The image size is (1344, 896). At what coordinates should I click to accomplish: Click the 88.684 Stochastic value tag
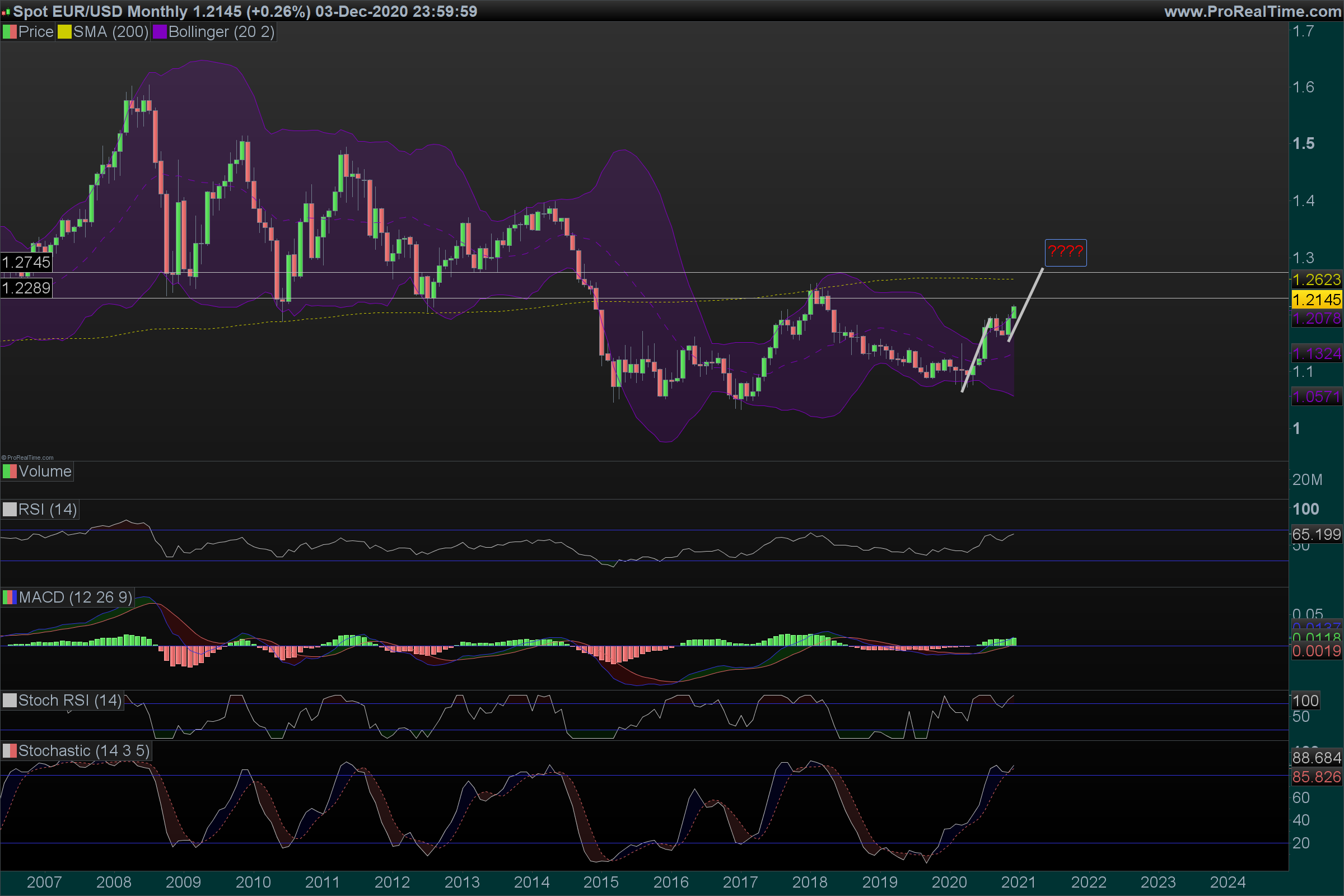[1316, 758]
